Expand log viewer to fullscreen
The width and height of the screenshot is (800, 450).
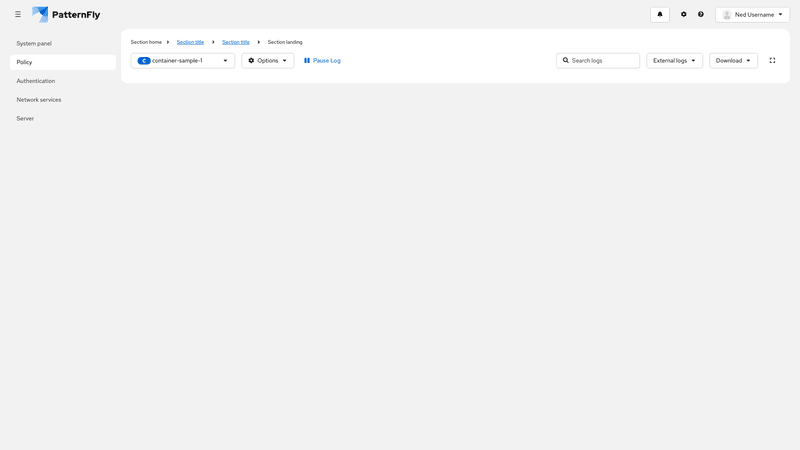pyautogui.click(x=772, y=61)
